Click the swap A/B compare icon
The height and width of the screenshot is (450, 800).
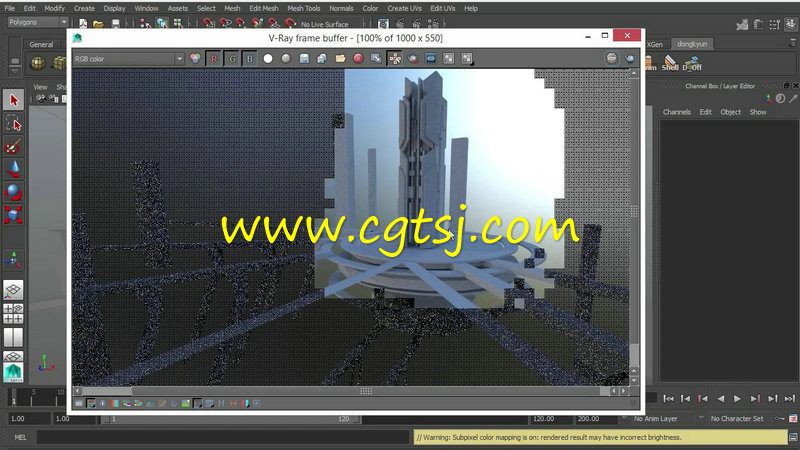(x=448, y=59)
